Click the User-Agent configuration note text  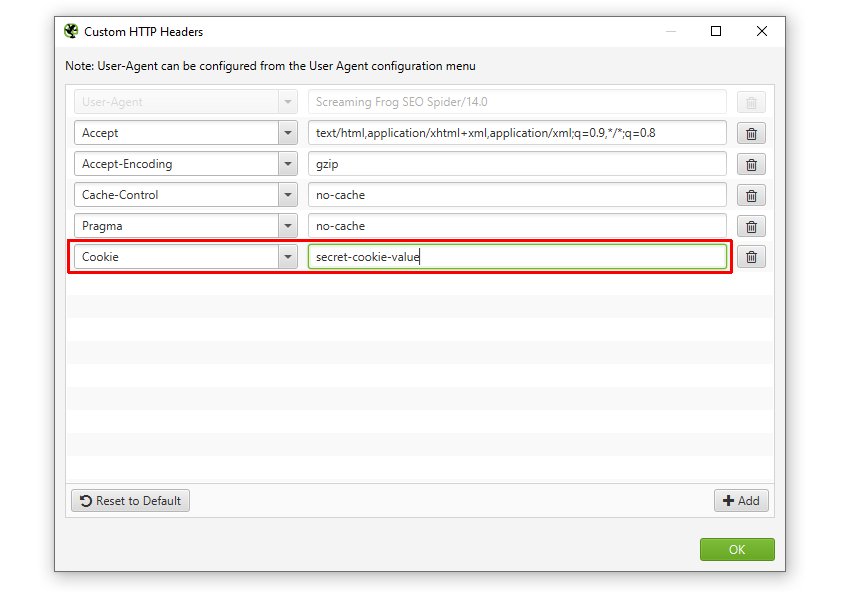point(270,66)
